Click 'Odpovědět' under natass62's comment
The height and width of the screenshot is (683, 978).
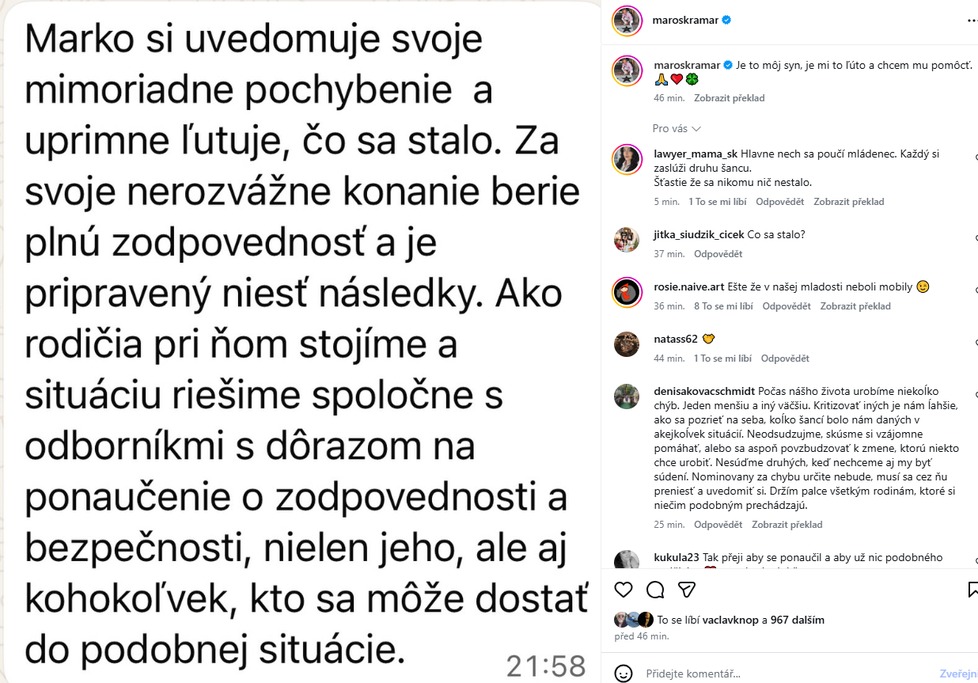pos(785,358)
